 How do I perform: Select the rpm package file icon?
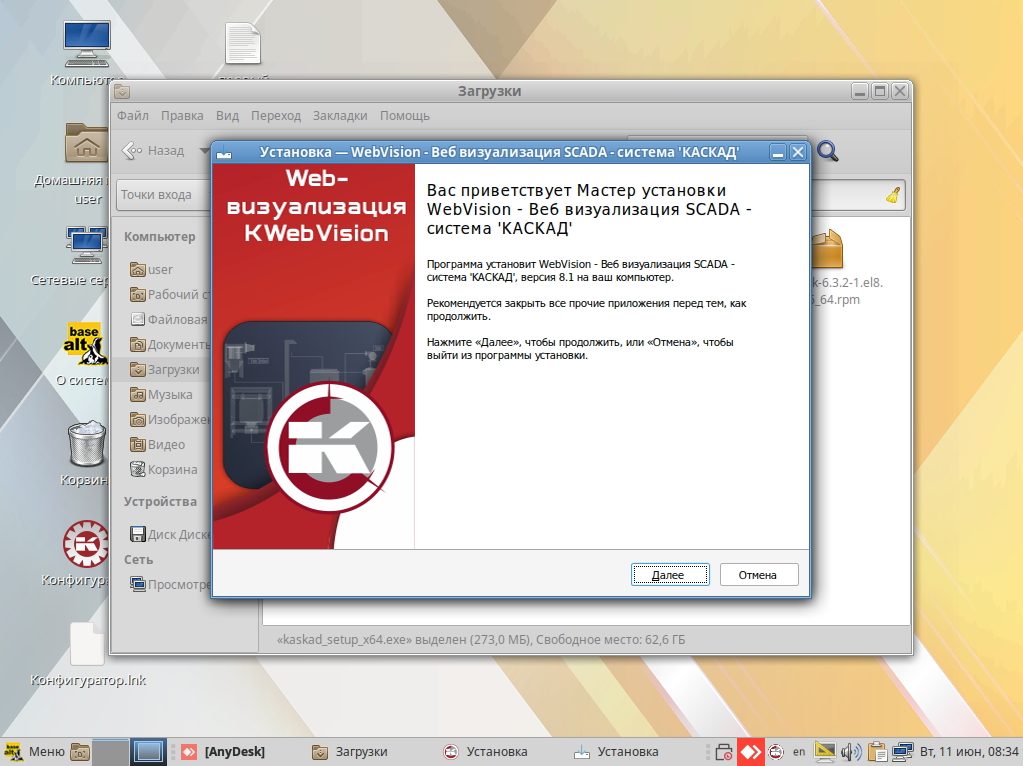click(x=826, y=250)
